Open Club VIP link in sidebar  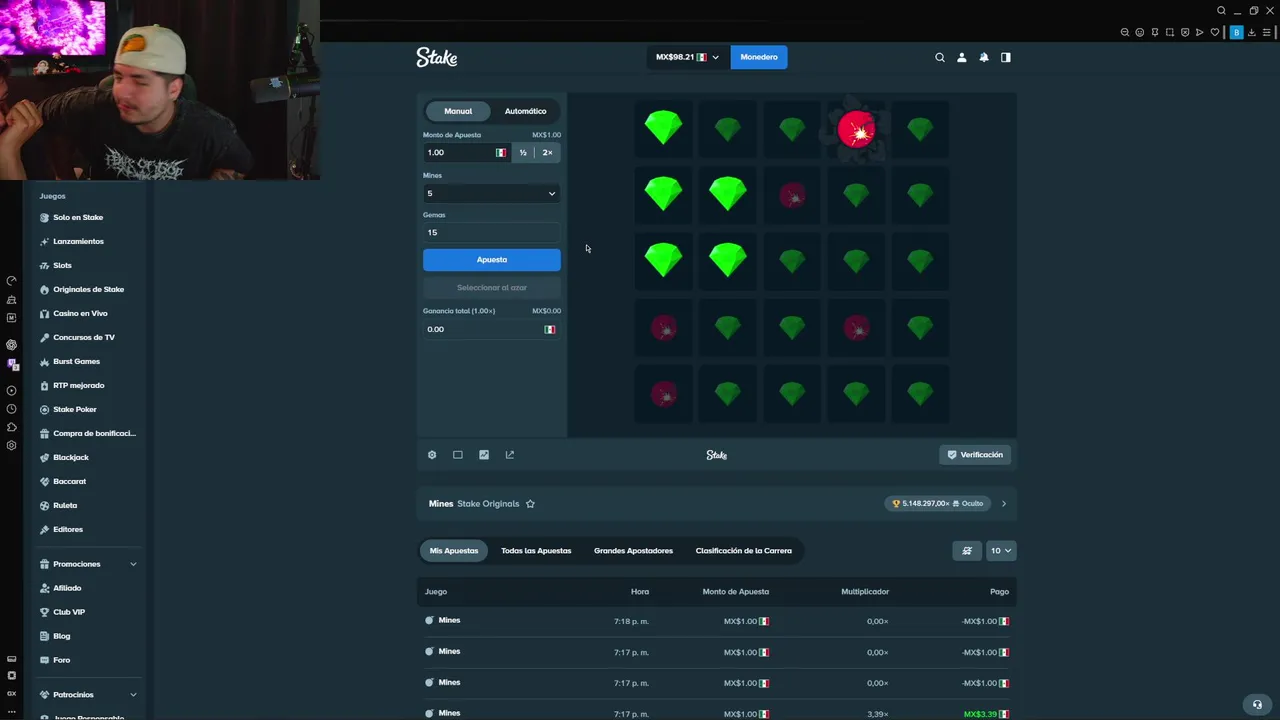click(x=68, y=612)
